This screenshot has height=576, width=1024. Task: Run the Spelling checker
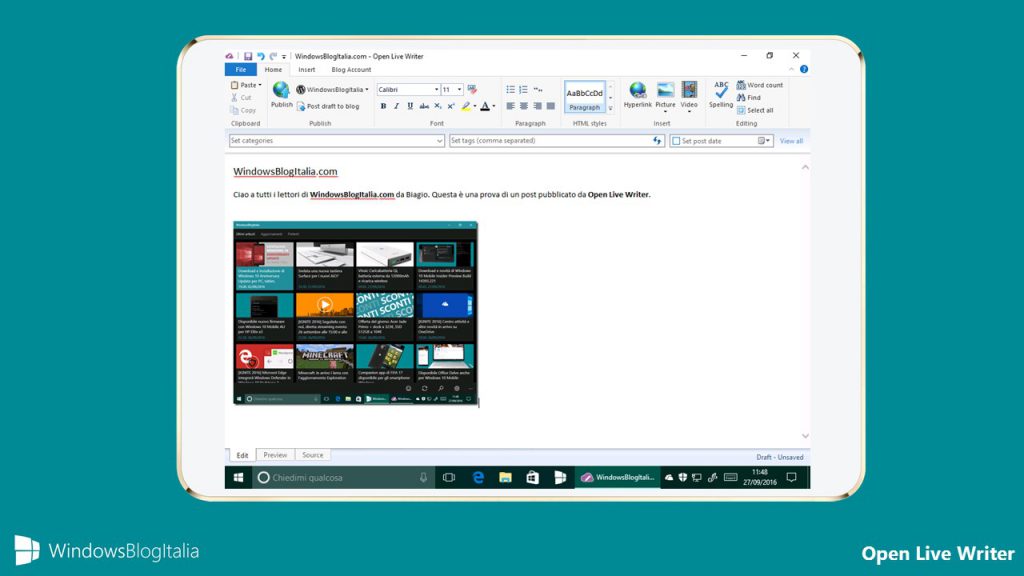pyautogui.click(x=720, y=92)
